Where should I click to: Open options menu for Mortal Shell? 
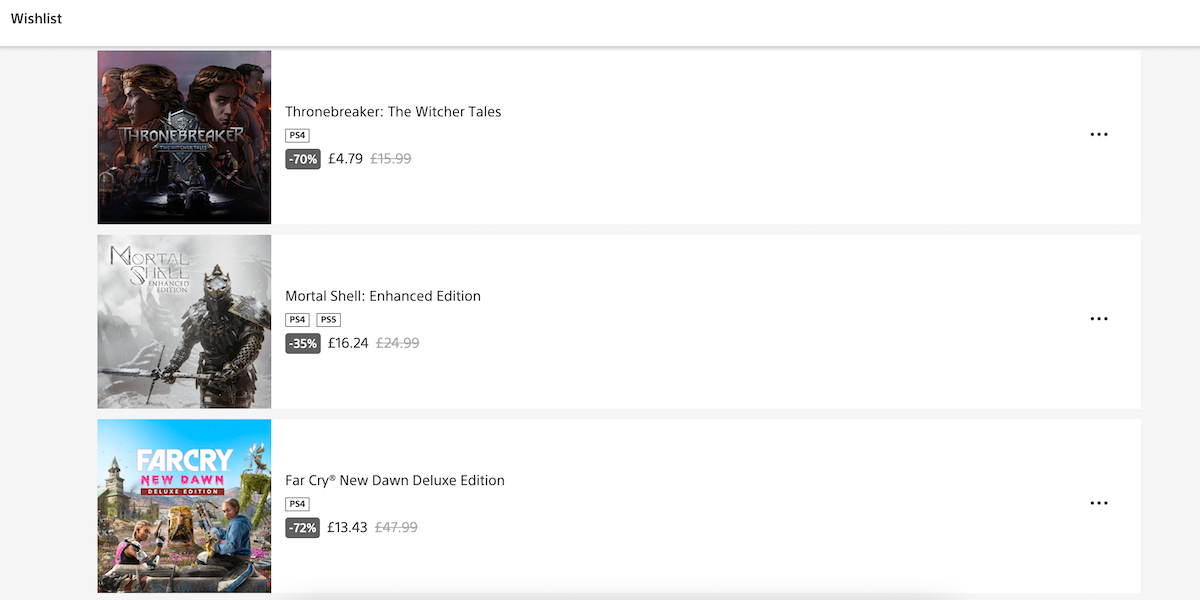coord(1099,318)
